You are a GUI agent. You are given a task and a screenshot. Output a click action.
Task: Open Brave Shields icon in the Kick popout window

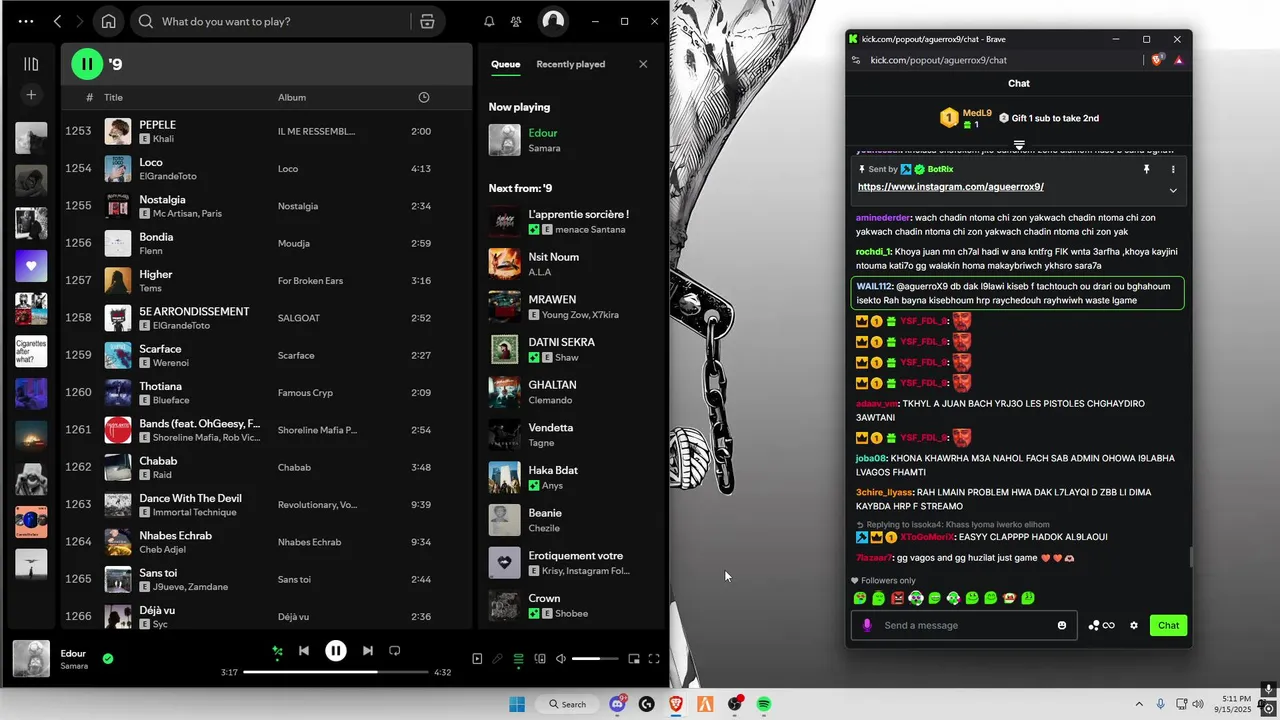pos(1158,60)
